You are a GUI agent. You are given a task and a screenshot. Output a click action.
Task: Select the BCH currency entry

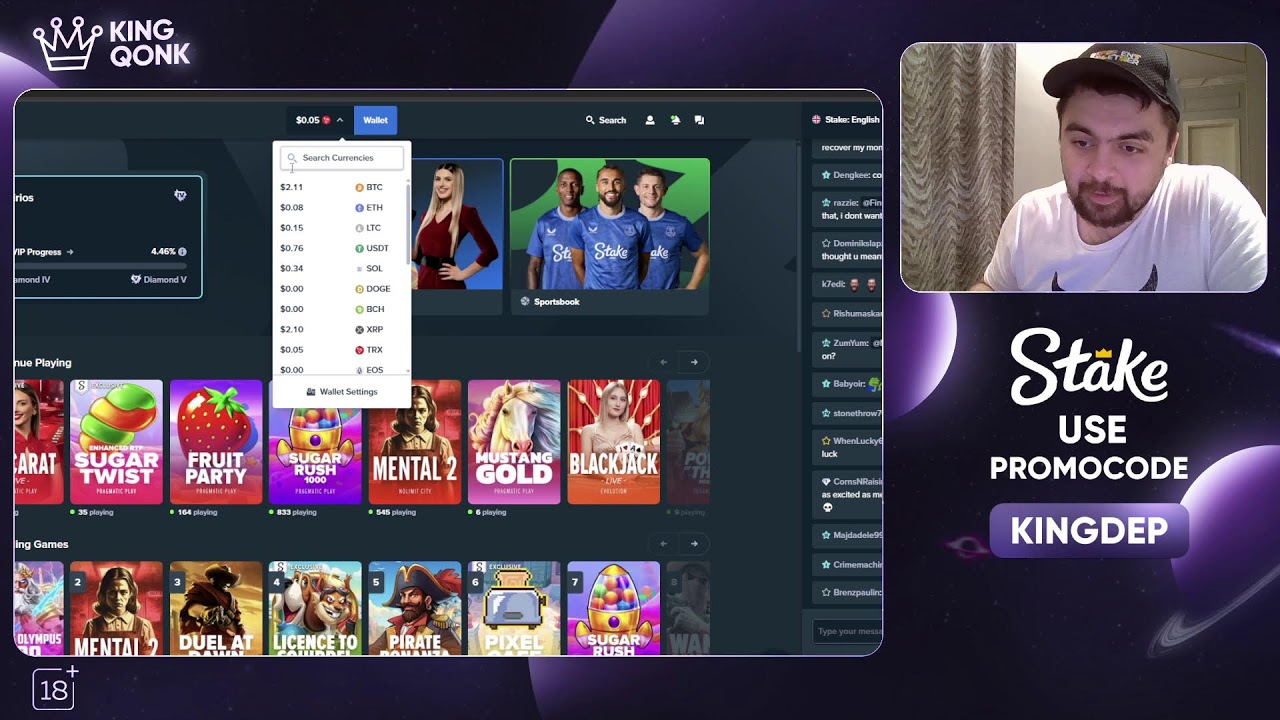340,309
